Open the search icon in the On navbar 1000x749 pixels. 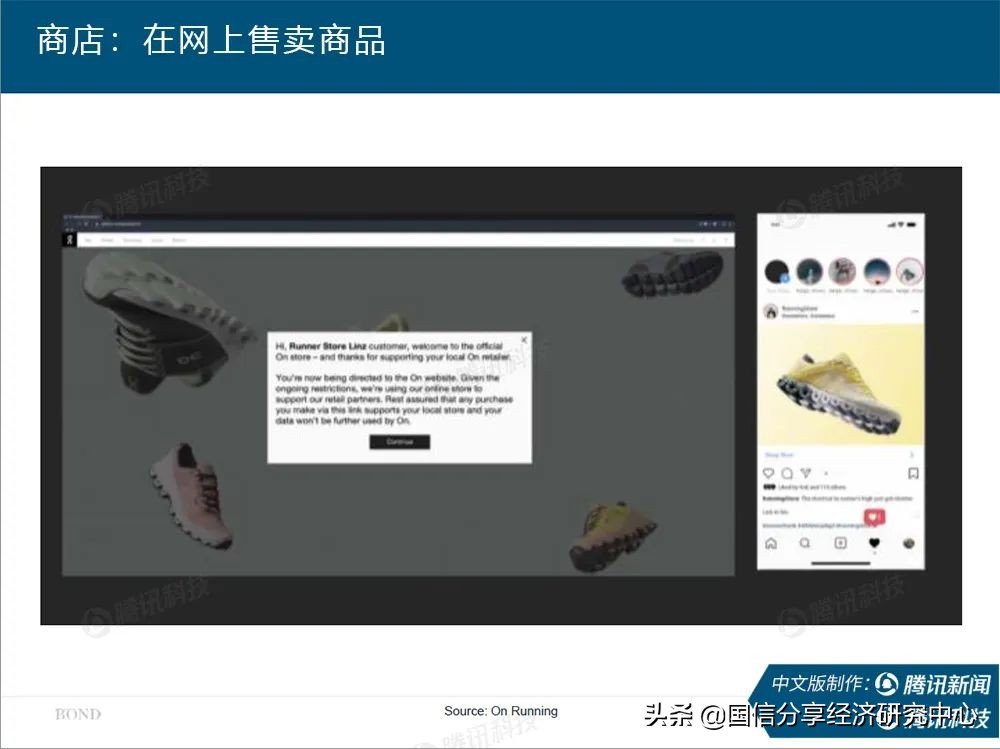point(702,240)
